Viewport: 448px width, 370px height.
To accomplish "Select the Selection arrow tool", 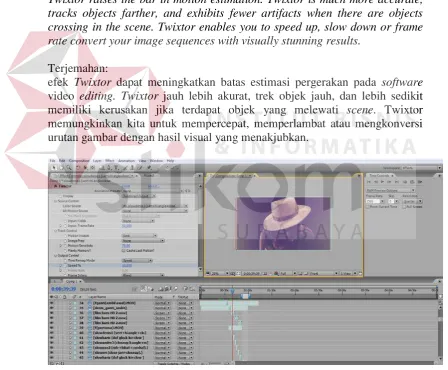I will click(x=54, y=168).
